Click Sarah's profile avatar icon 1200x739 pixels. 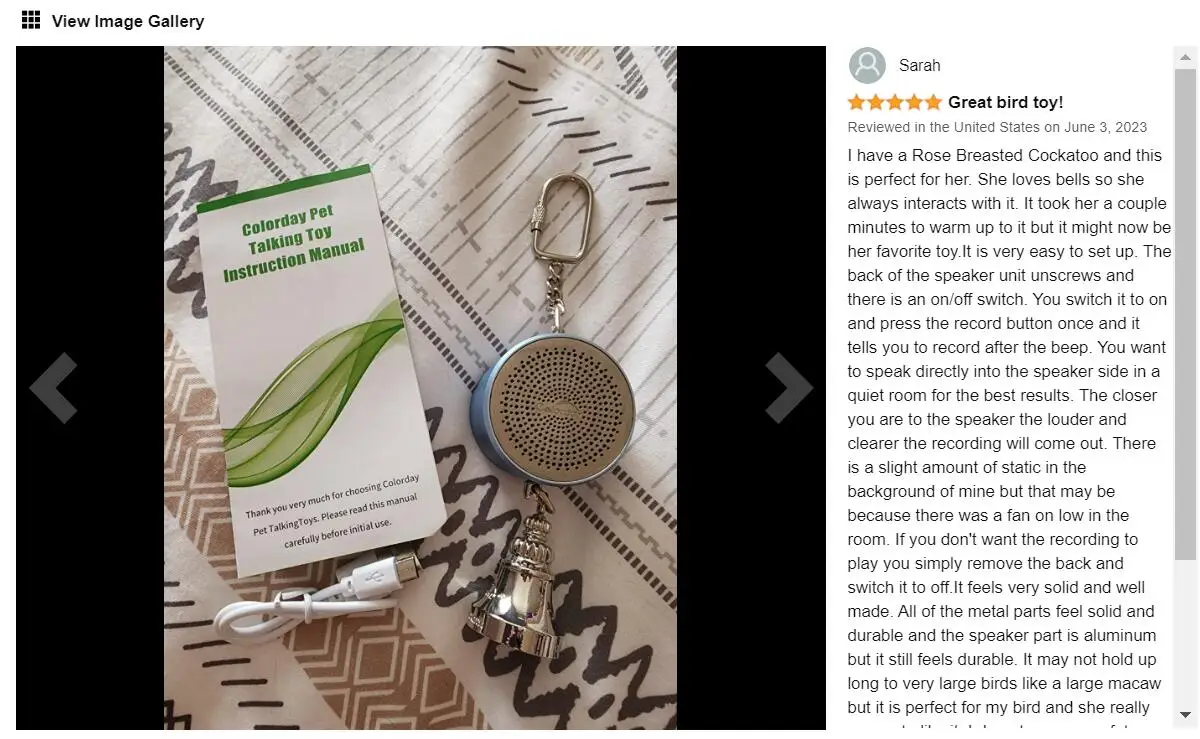[x=867, y=65]
